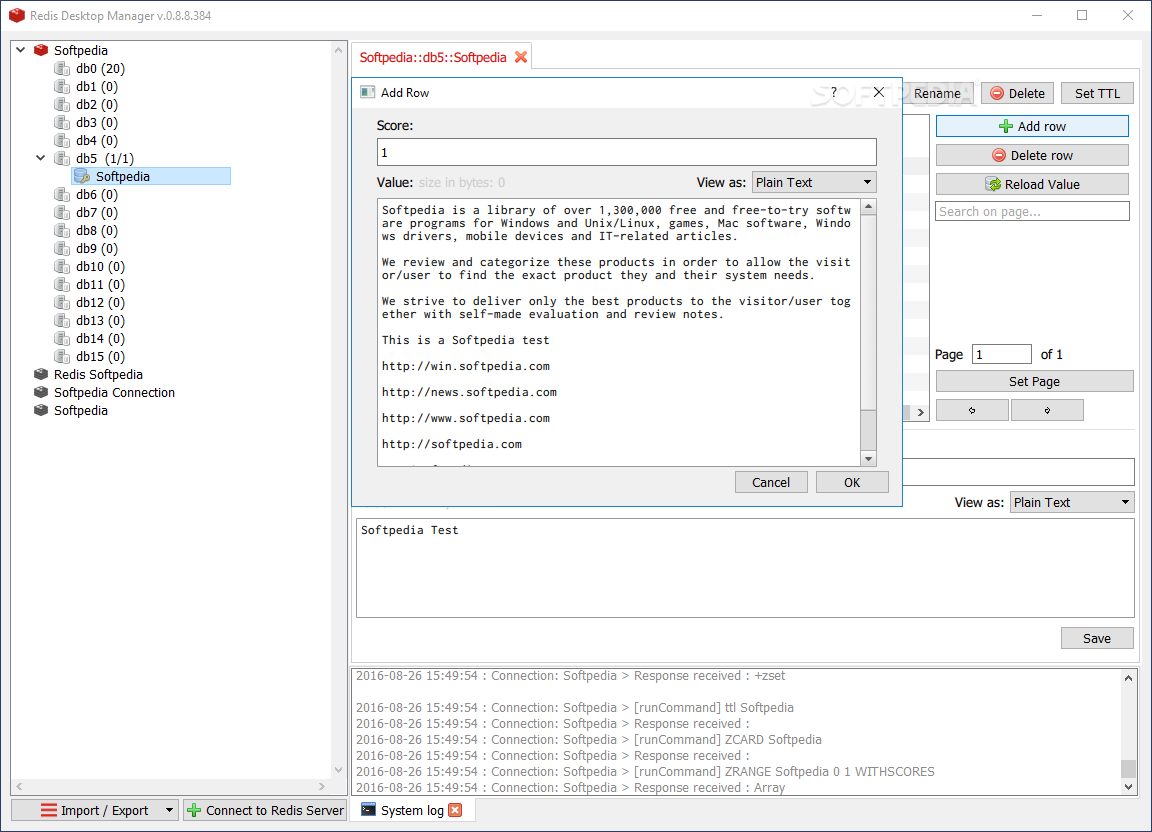The width and height of the screenshot is (1152, 832).
Task: Collapse the top Softpedia connection tree
Action: pyautogui.click(x=21, y=50)
